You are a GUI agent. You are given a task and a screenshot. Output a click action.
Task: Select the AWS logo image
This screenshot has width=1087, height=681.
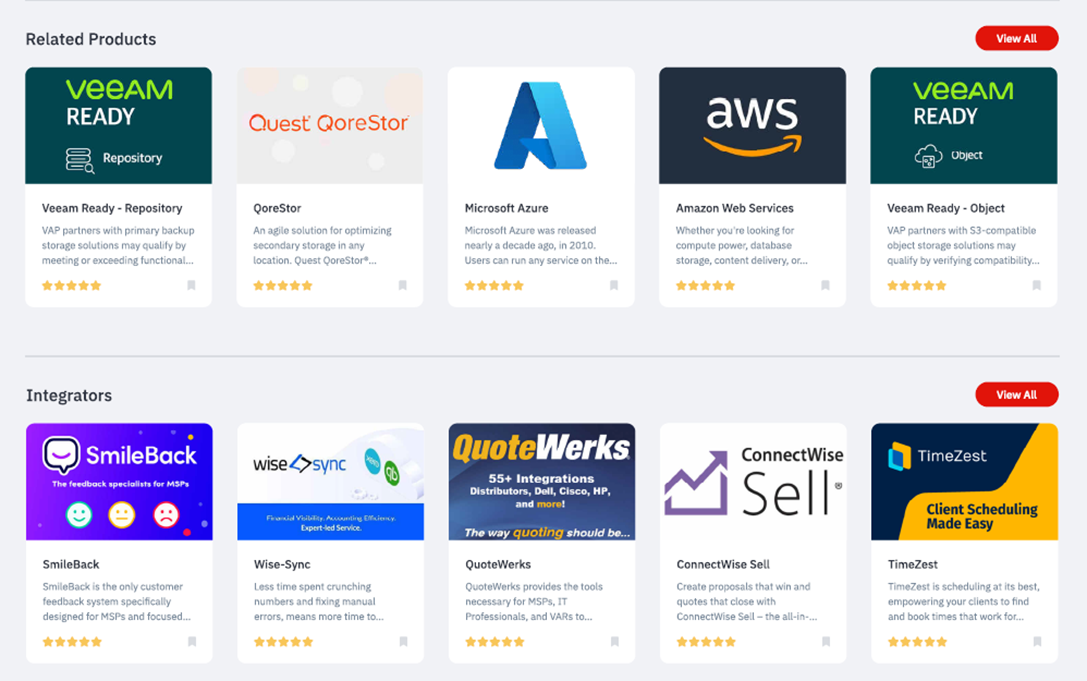pyautogui.click(x=753, y=126)
